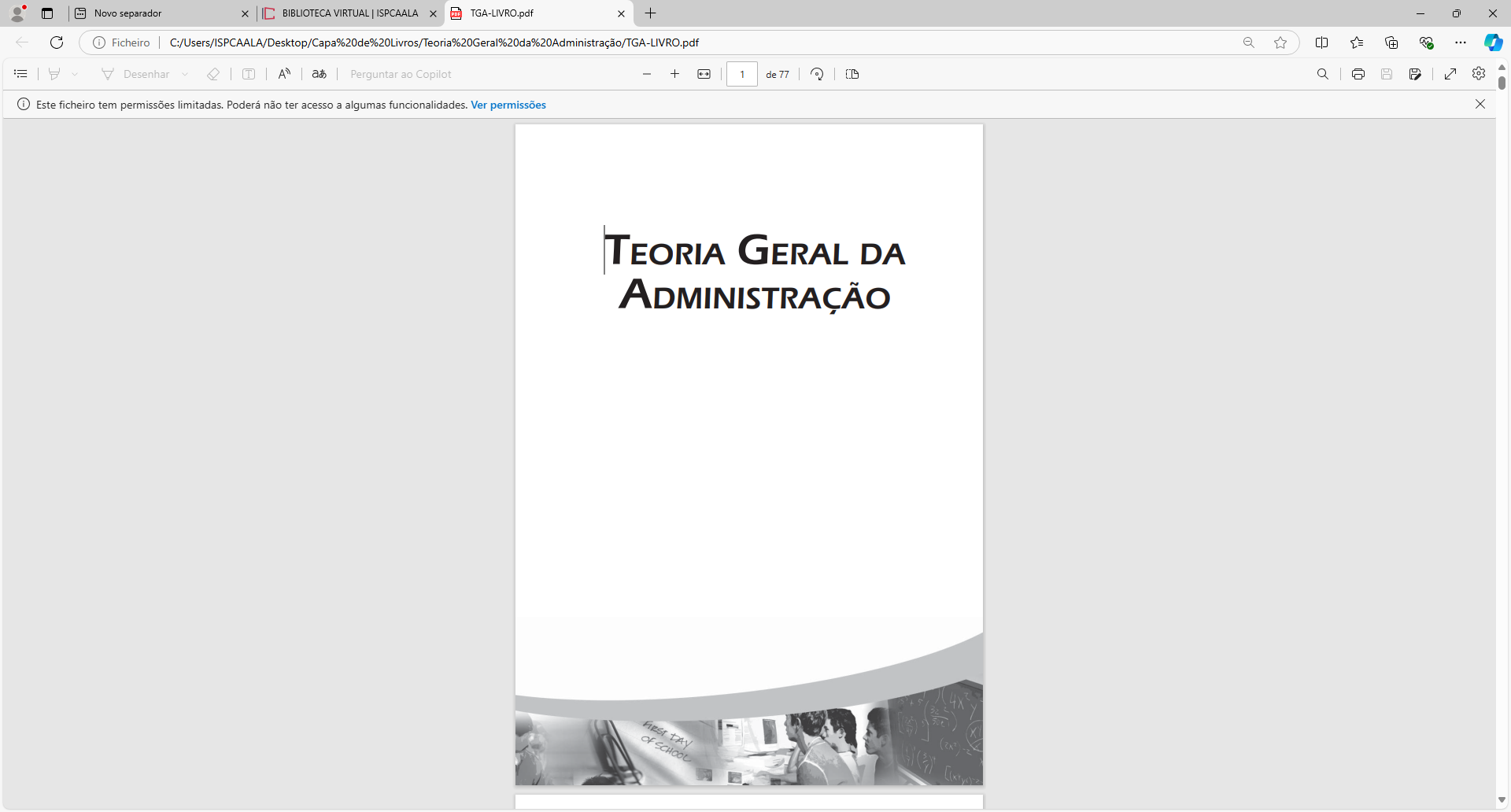
Task: Open the table of contents panel
Action: 20,73
